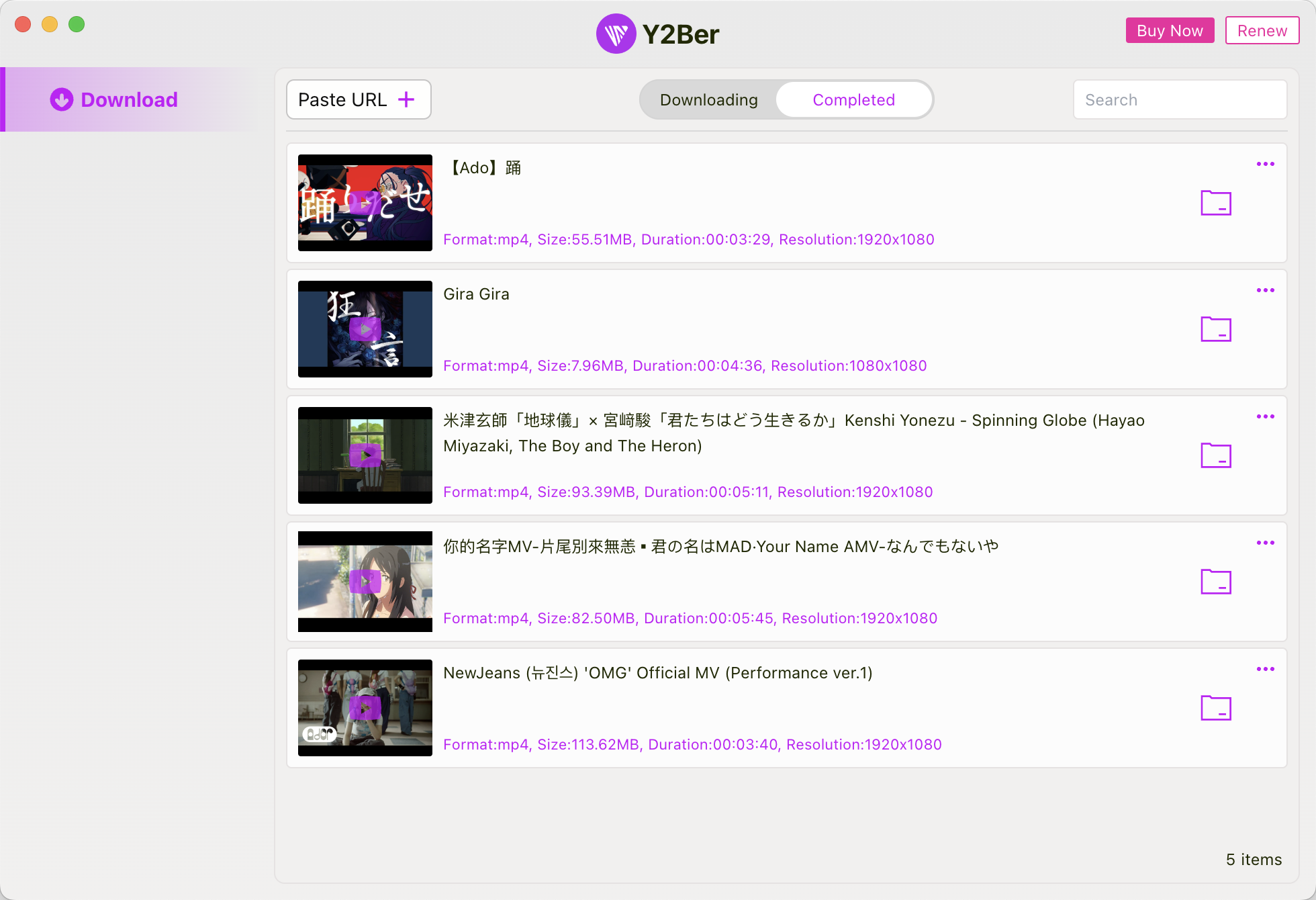Play the NewJeans OMG thumbnail
The image size is (1316, 900).
[365, 708]
